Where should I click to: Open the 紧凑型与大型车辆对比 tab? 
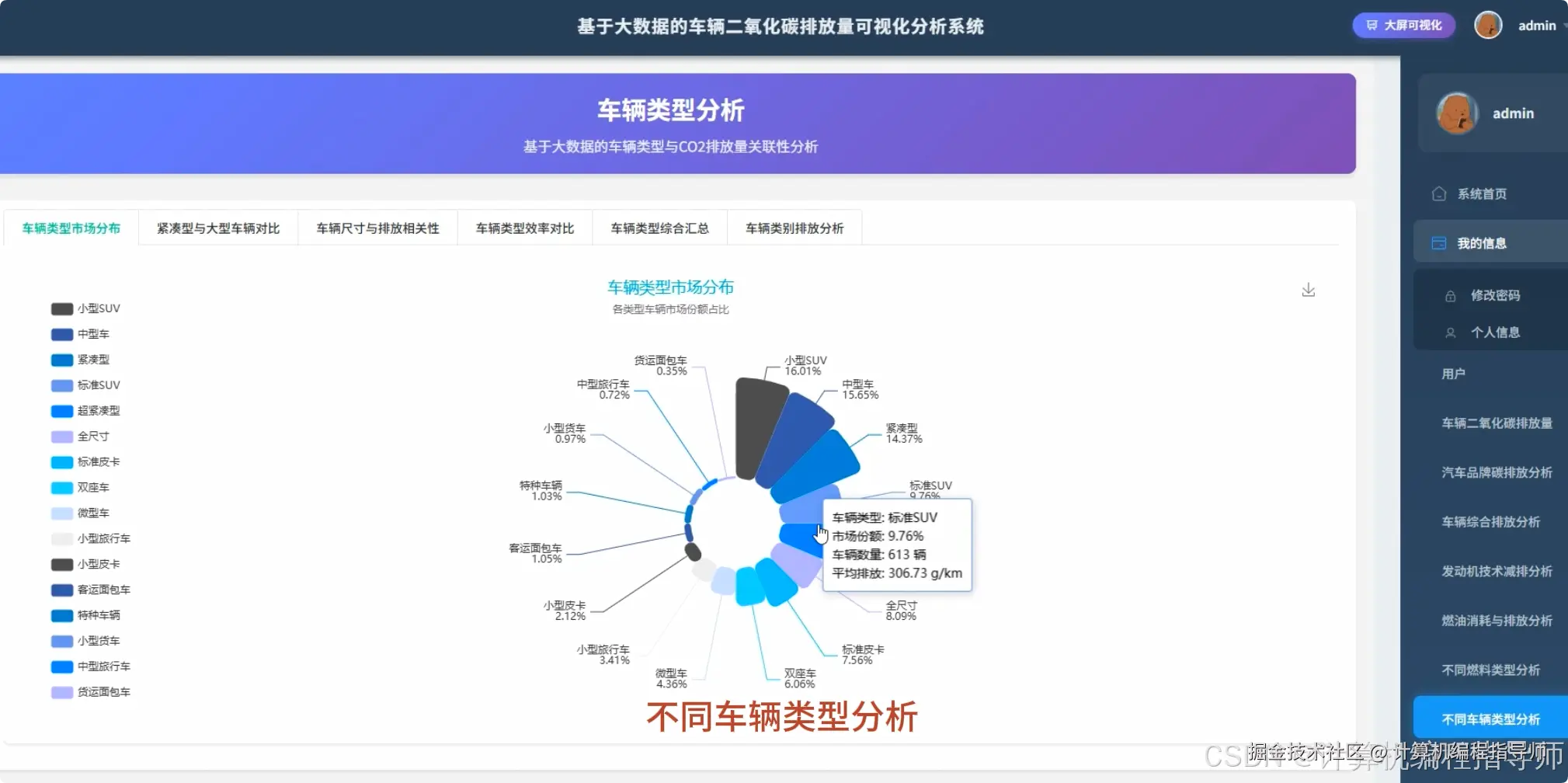[217, 228]
